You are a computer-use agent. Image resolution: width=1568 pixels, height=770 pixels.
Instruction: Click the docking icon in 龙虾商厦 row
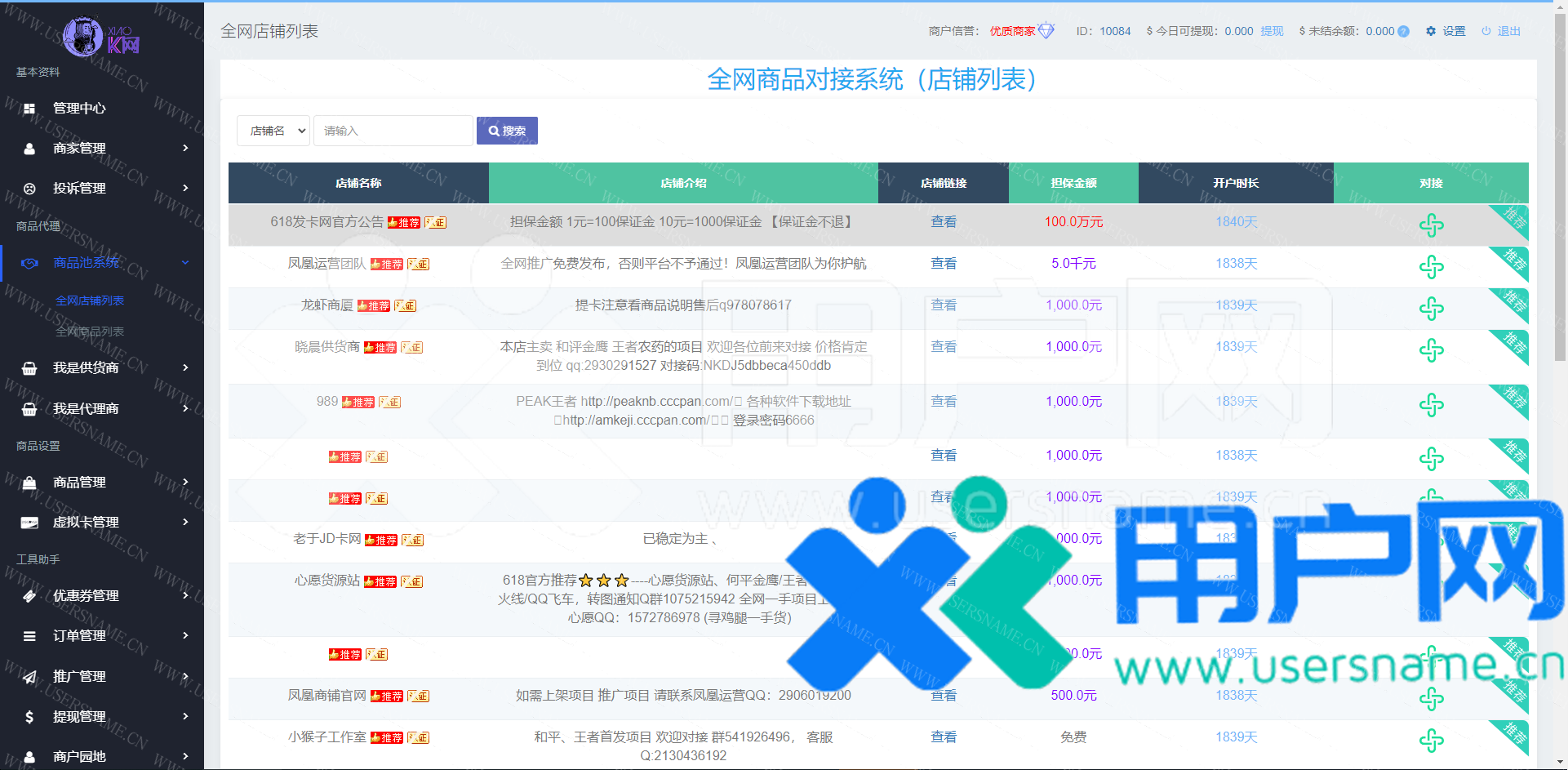(x=1431, y=309)
